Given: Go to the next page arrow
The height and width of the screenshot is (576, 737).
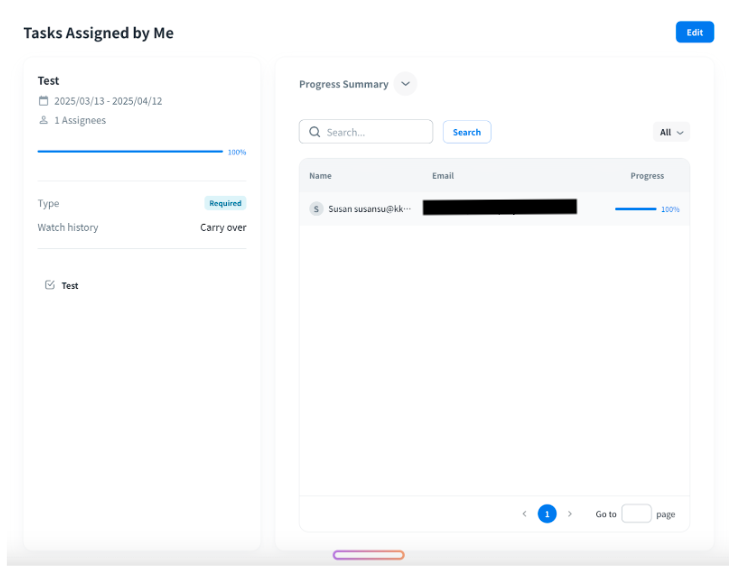Looking at the screenshot, I should (x=570, y=514).
